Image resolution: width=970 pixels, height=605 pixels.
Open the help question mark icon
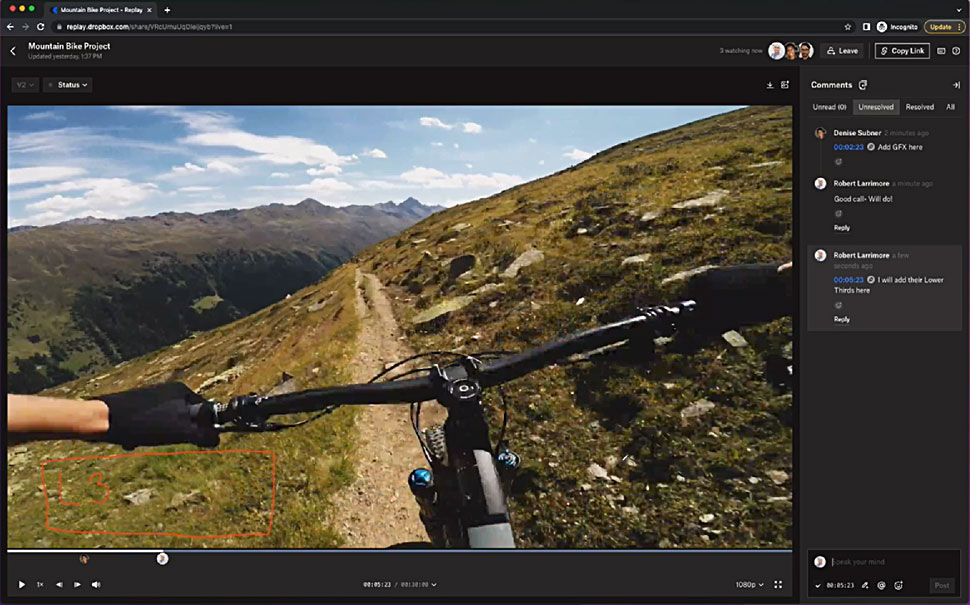(956, 51)
